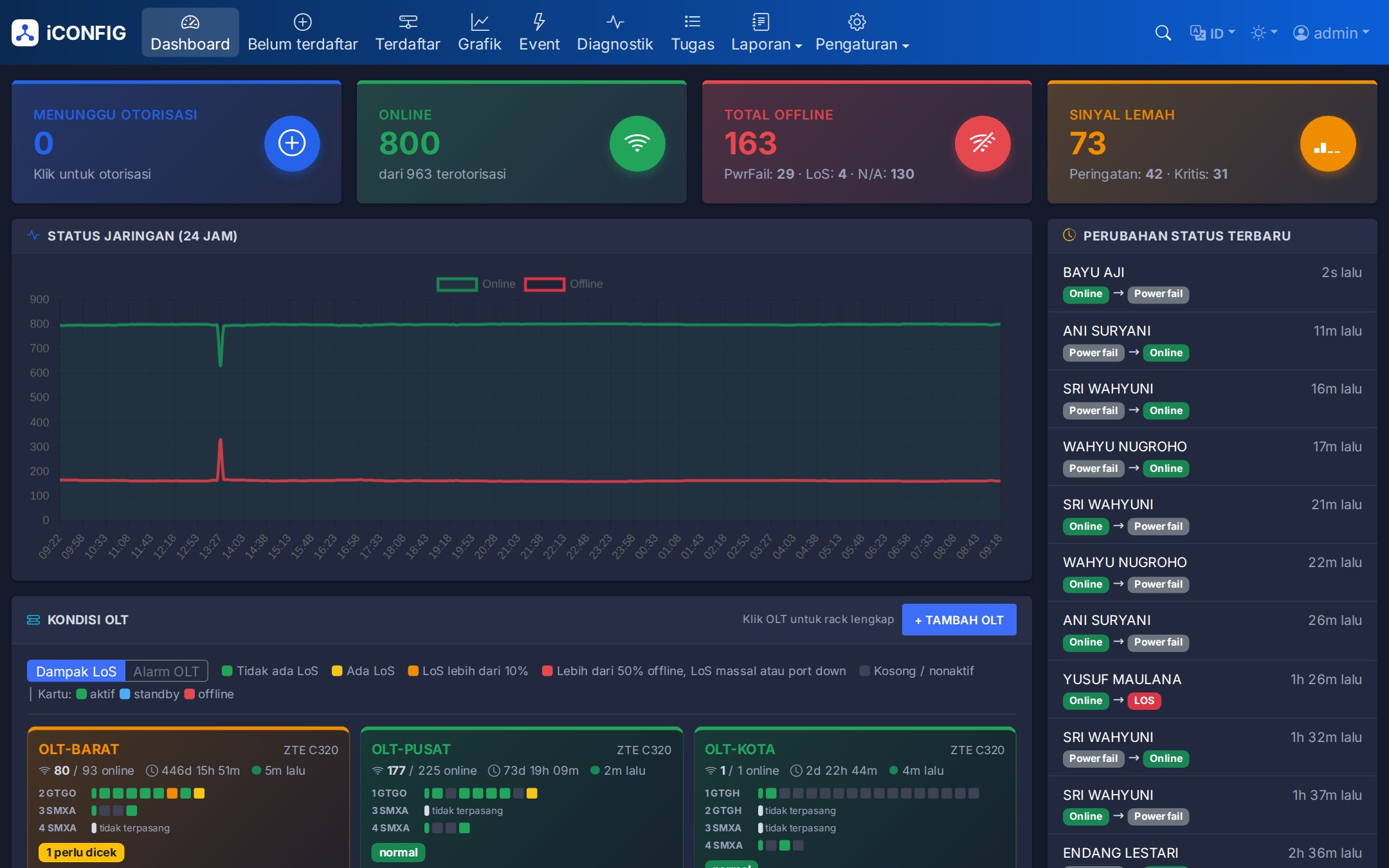1389x868 pixels.
Task: Go to Terdaftar via router icon
Action: (408, 22)
